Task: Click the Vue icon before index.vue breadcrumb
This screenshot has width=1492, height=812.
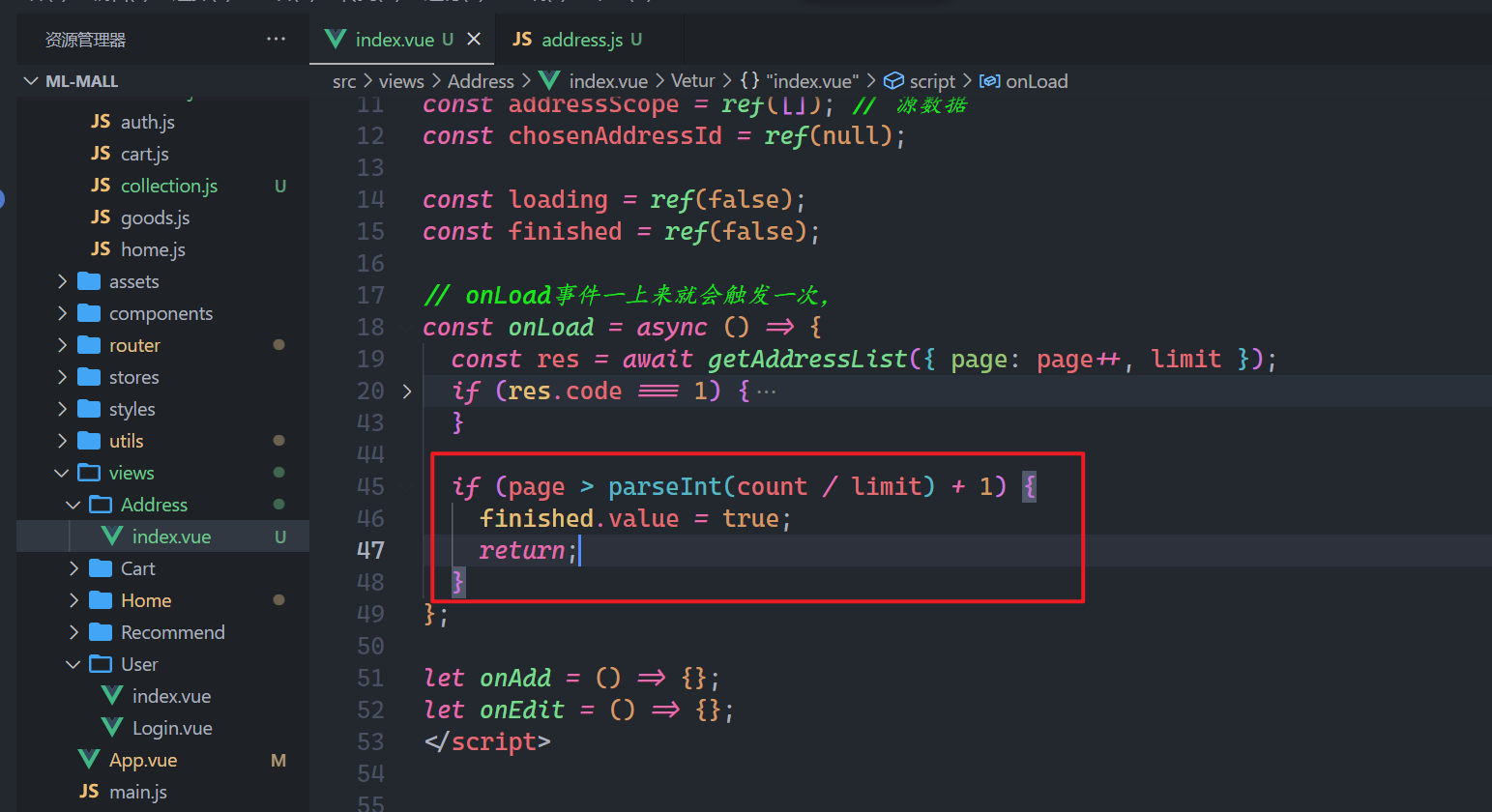Action: coord(549,80)
